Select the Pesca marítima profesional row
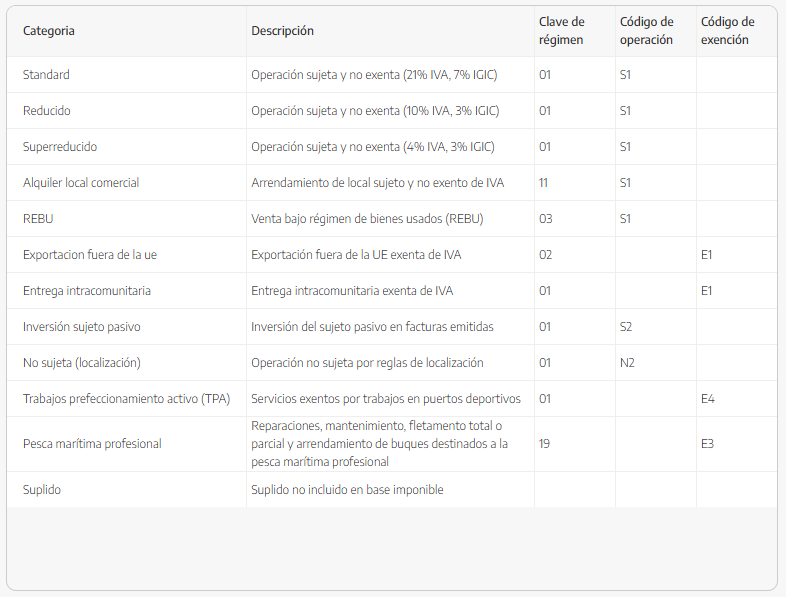 coord(92,444)
